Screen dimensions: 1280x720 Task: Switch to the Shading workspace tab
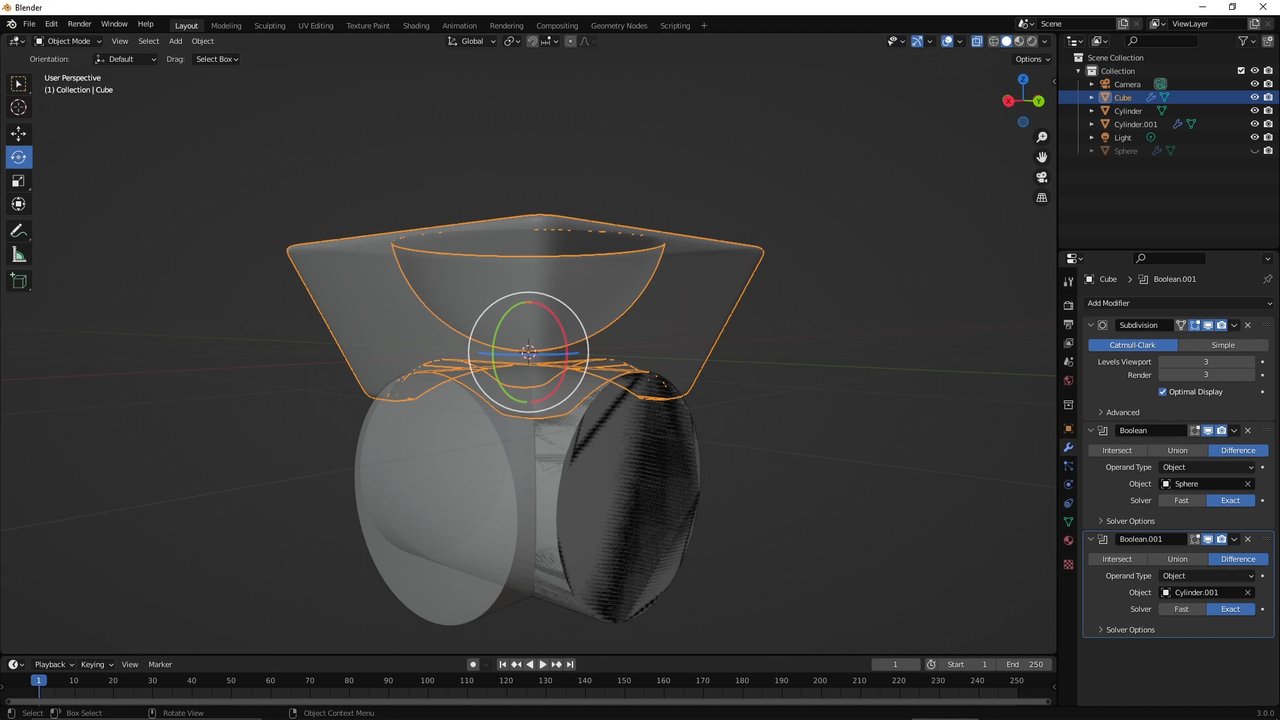point(416,26)
